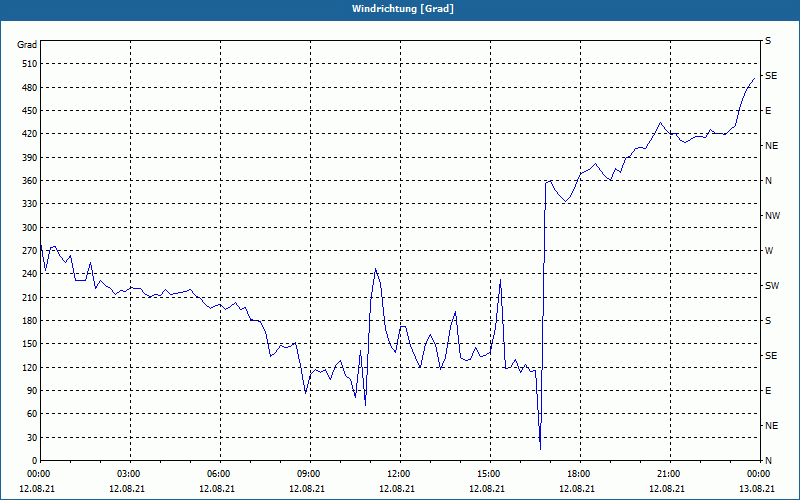The width and height of the screenshot is (800, 500).
Task: Click the 450 degree axis label
Action: [30, 110]
